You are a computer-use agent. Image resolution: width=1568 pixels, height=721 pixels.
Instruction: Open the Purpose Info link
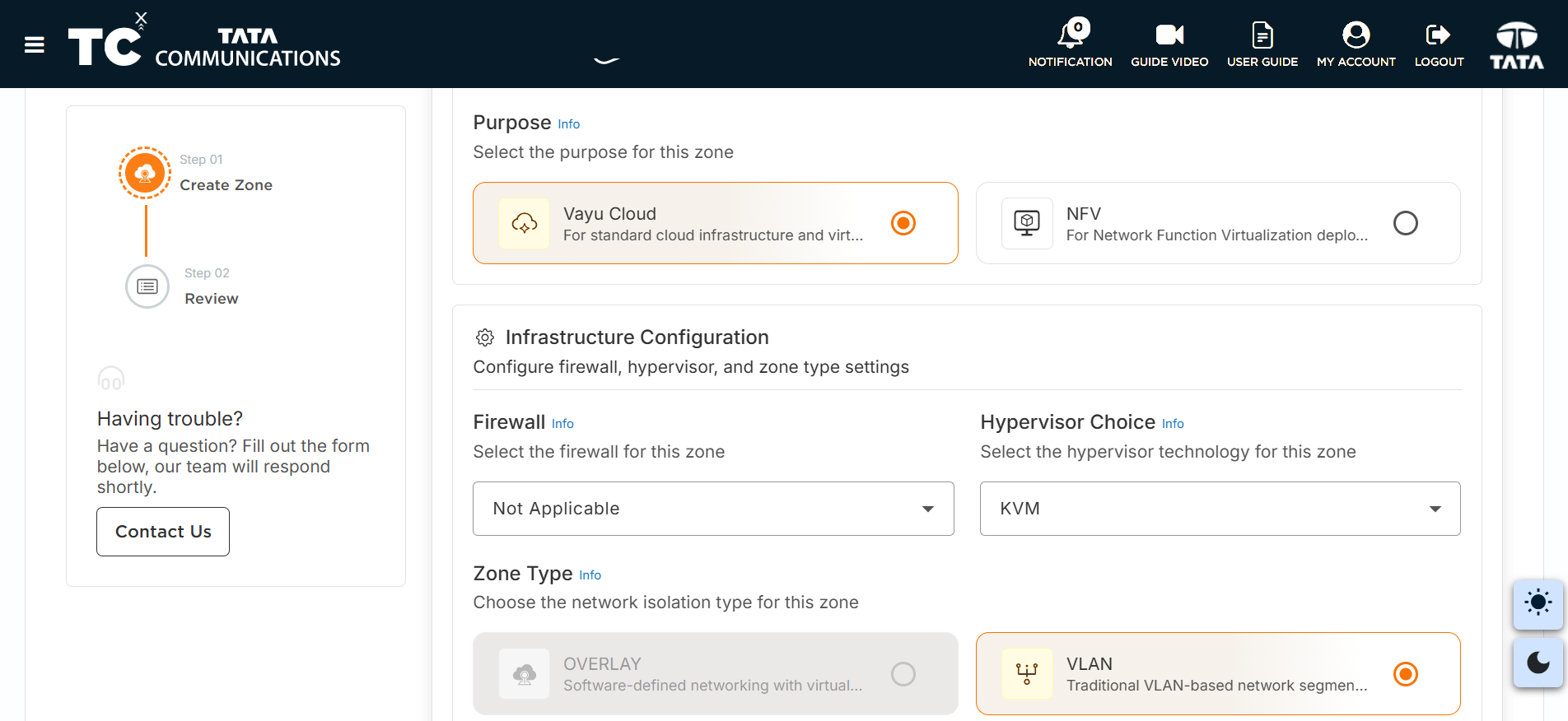pyautogui.click(x=569, y=124)
